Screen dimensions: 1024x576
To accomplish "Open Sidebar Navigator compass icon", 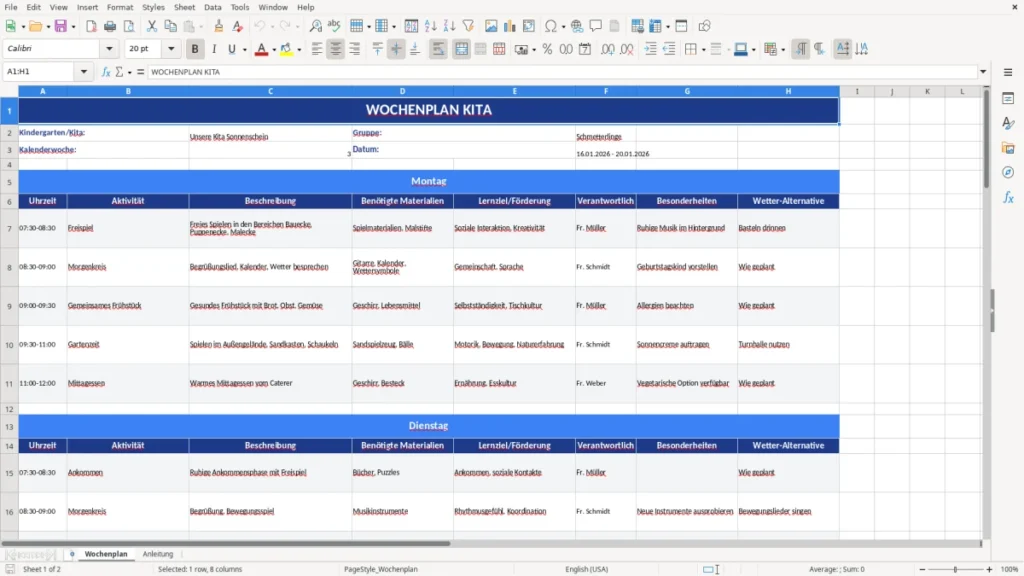I will pyautogui.click(x=1008, y=172).
